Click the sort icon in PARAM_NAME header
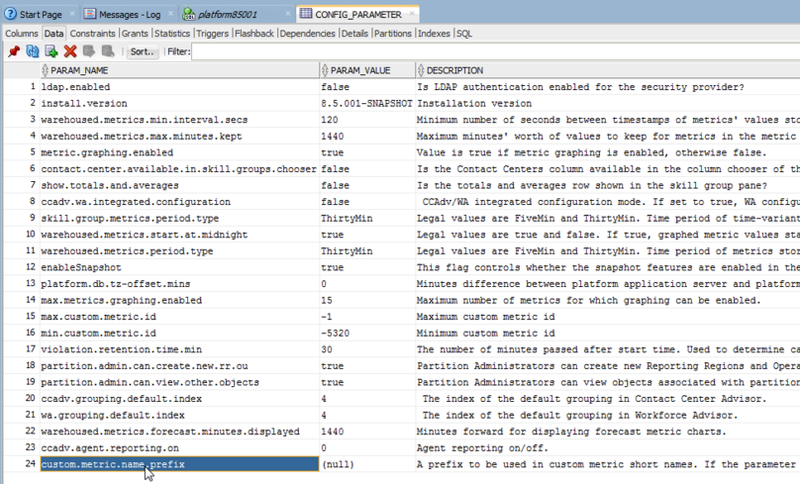The height and width of the screenshot is (484, 800). pos(45,71)
